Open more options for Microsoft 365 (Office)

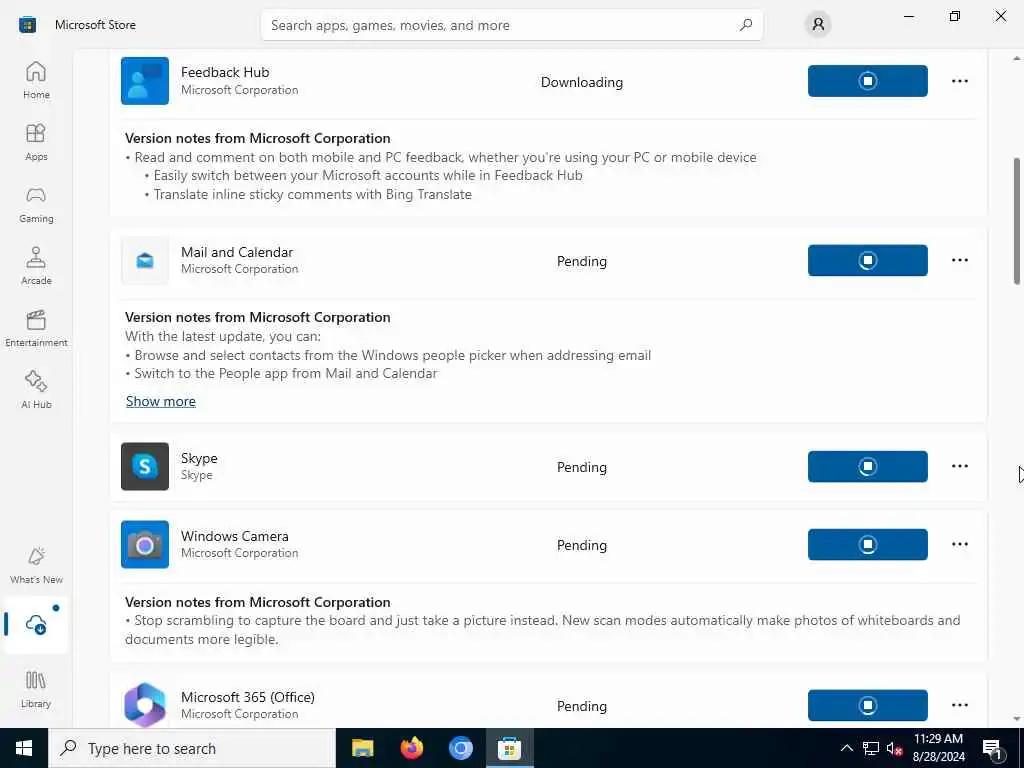(x=959, y=705)
